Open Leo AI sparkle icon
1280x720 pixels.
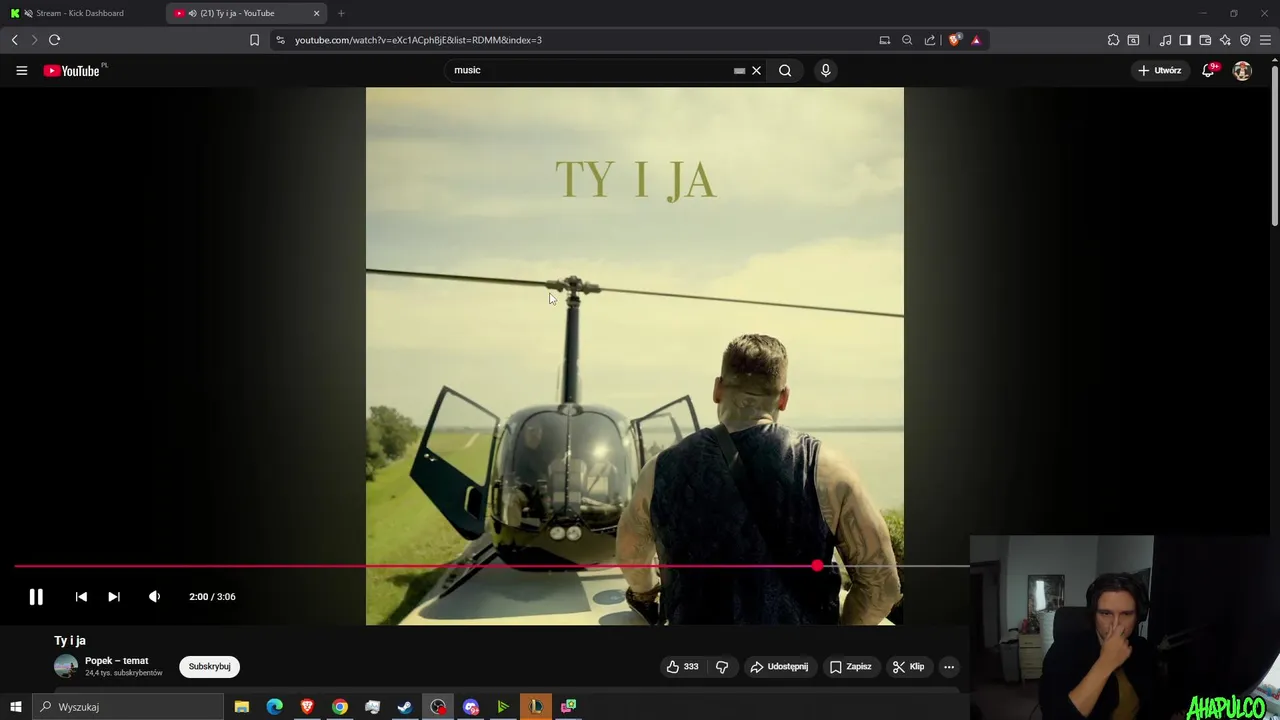[1225, 40]
